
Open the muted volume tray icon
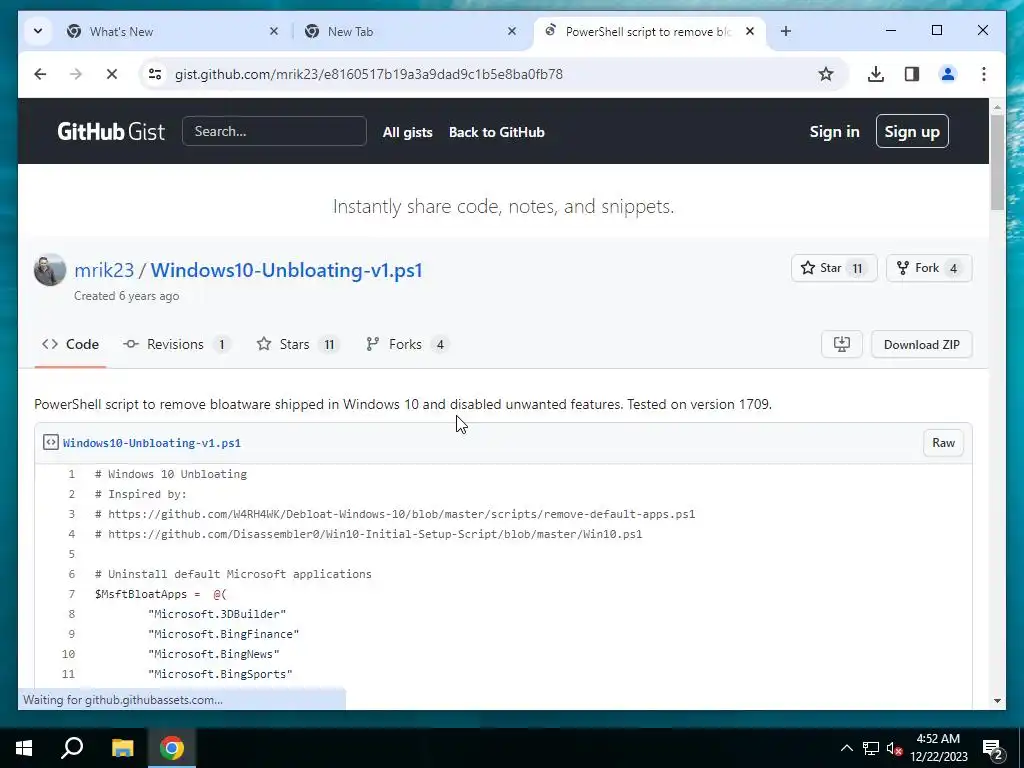(895, 748)
